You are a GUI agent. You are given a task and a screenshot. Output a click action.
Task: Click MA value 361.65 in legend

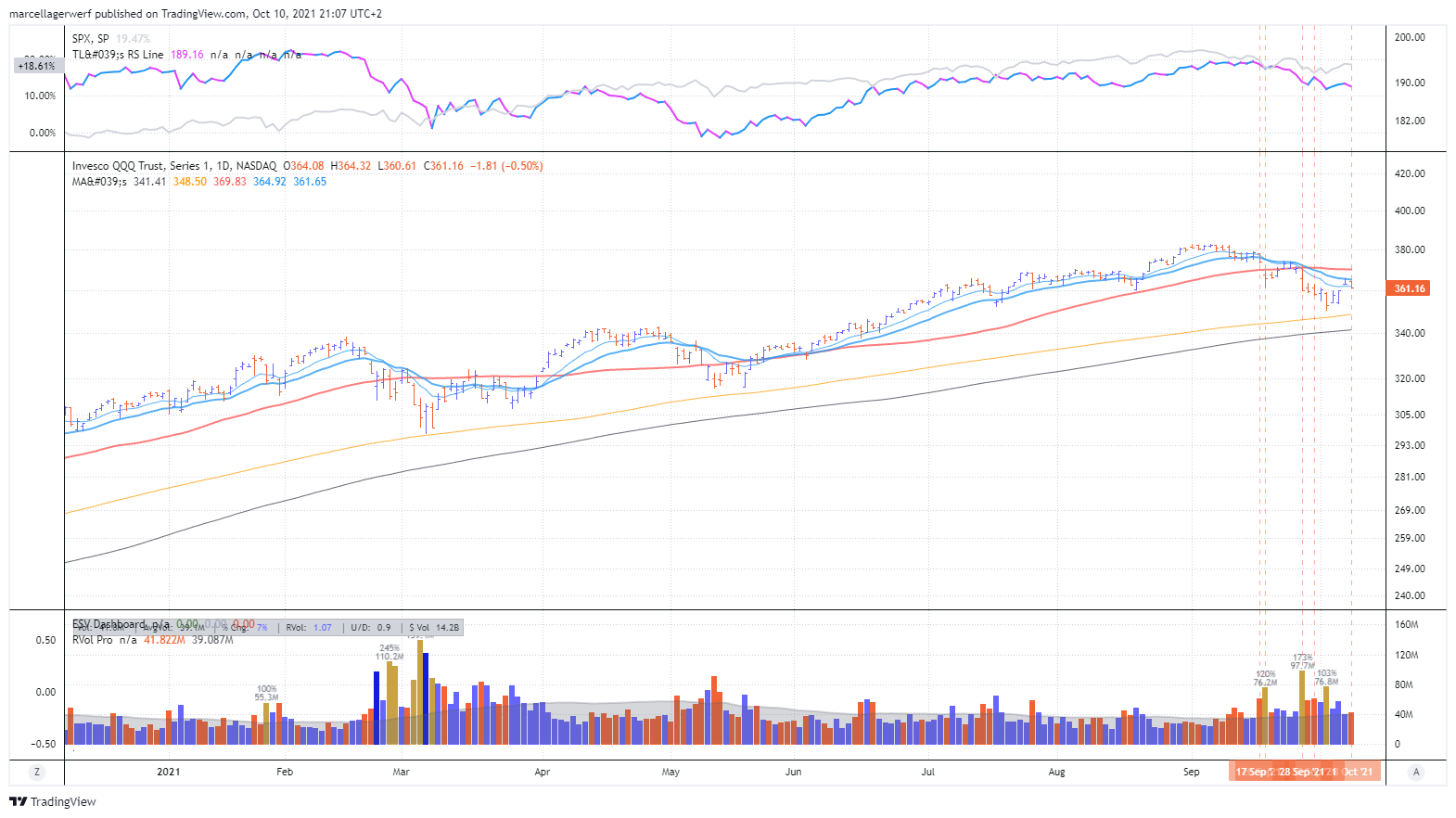(x=310, y=182)
